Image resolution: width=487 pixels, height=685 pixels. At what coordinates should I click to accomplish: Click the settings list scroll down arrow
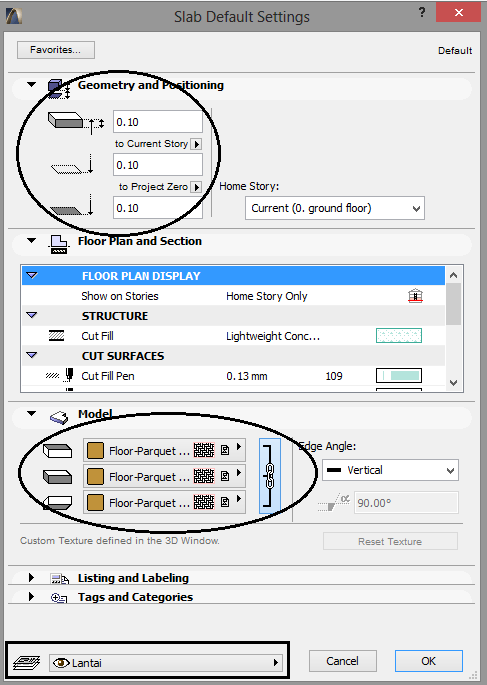tap(453, 383)
